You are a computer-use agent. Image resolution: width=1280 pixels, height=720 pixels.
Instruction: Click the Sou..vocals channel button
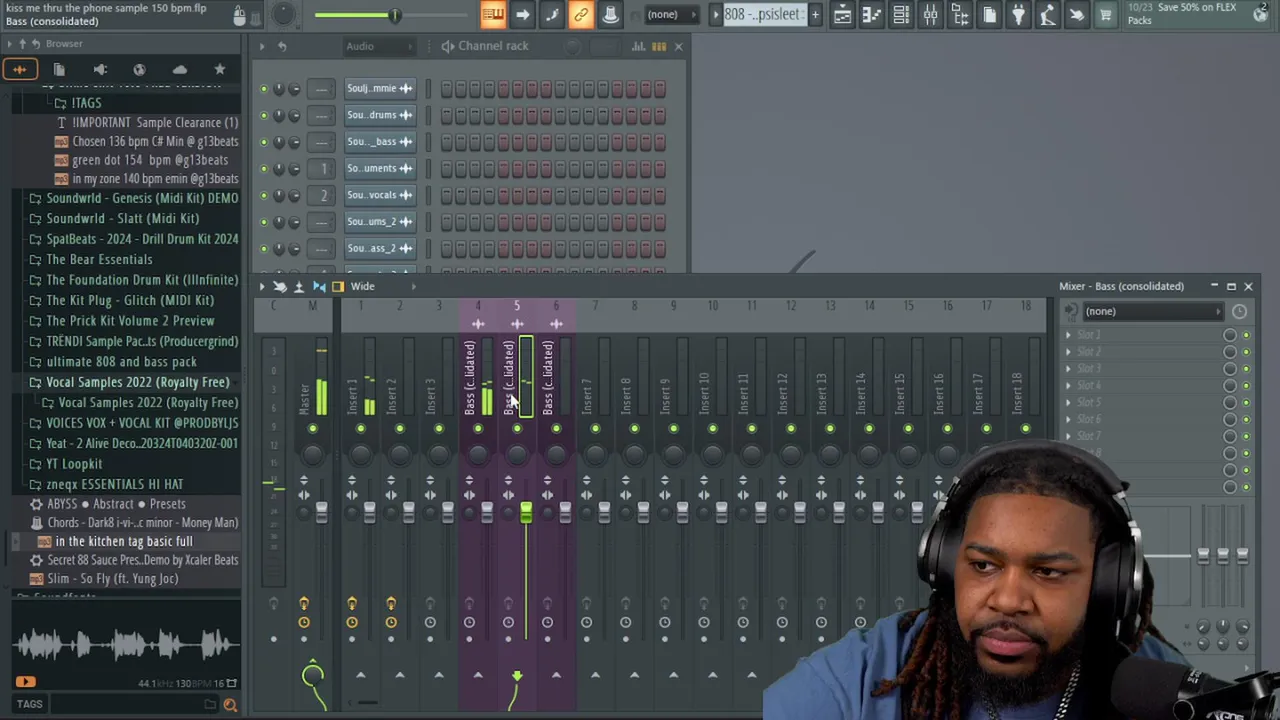point(378,196)
